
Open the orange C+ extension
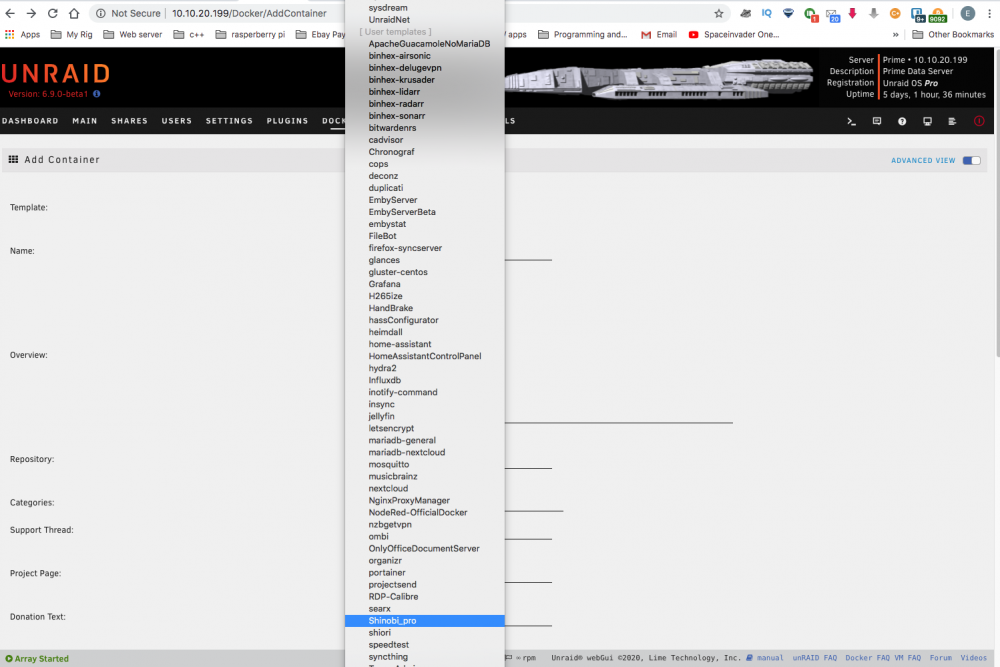click(x=895, y=13)
